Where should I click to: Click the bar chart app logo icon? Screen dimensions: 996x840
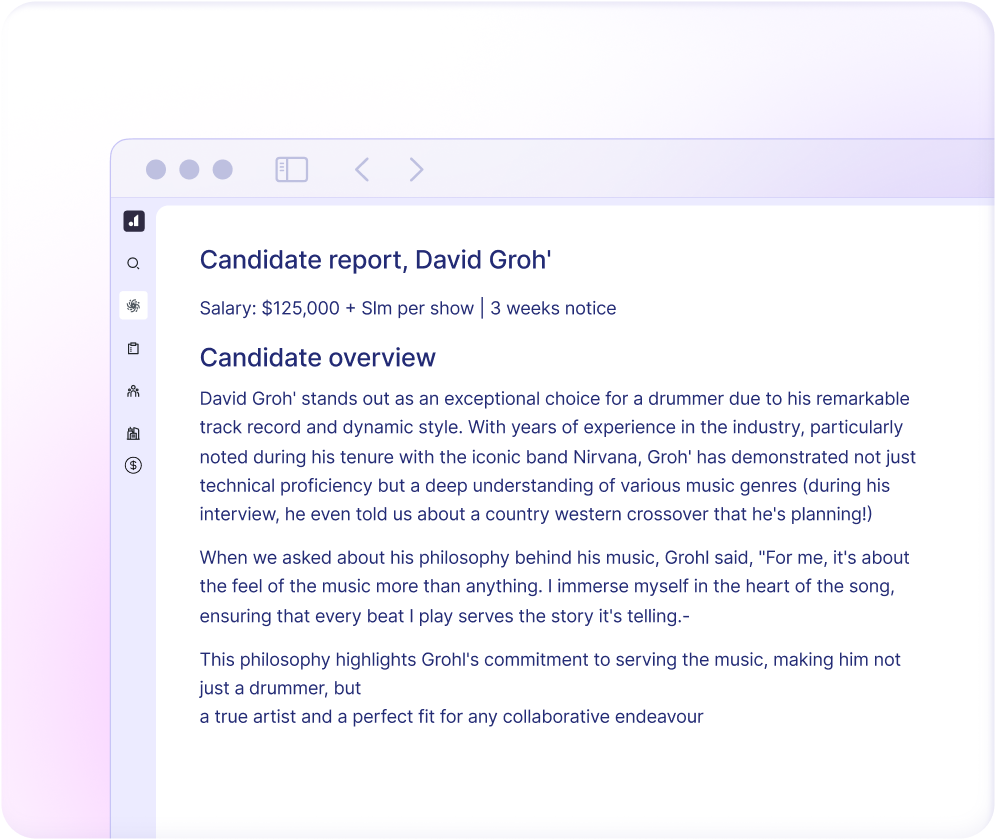point(134,222)
